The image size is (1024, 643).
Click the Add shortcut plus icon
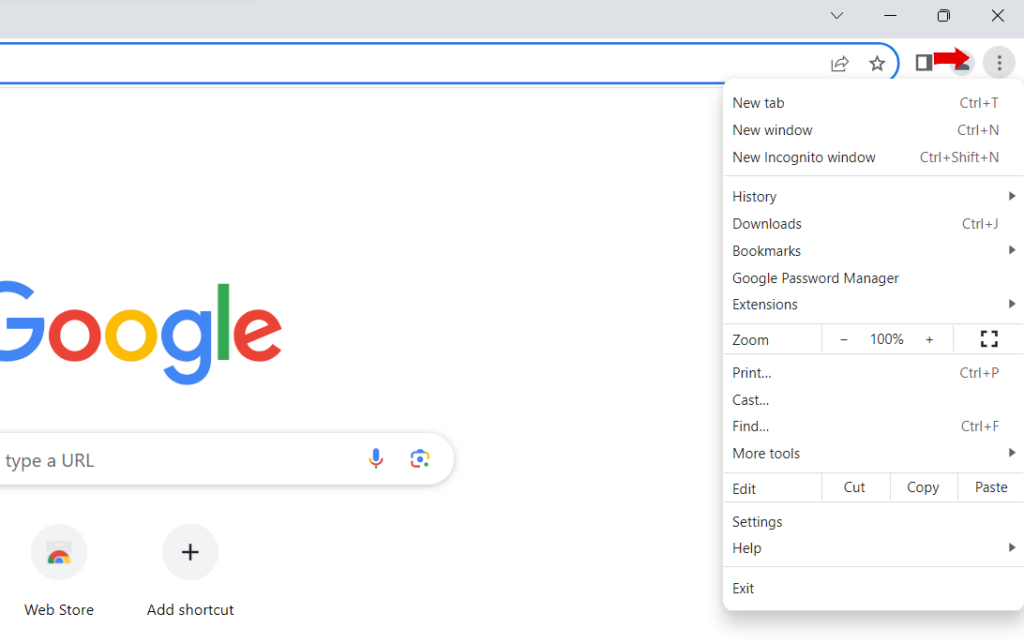coord(190,552)
